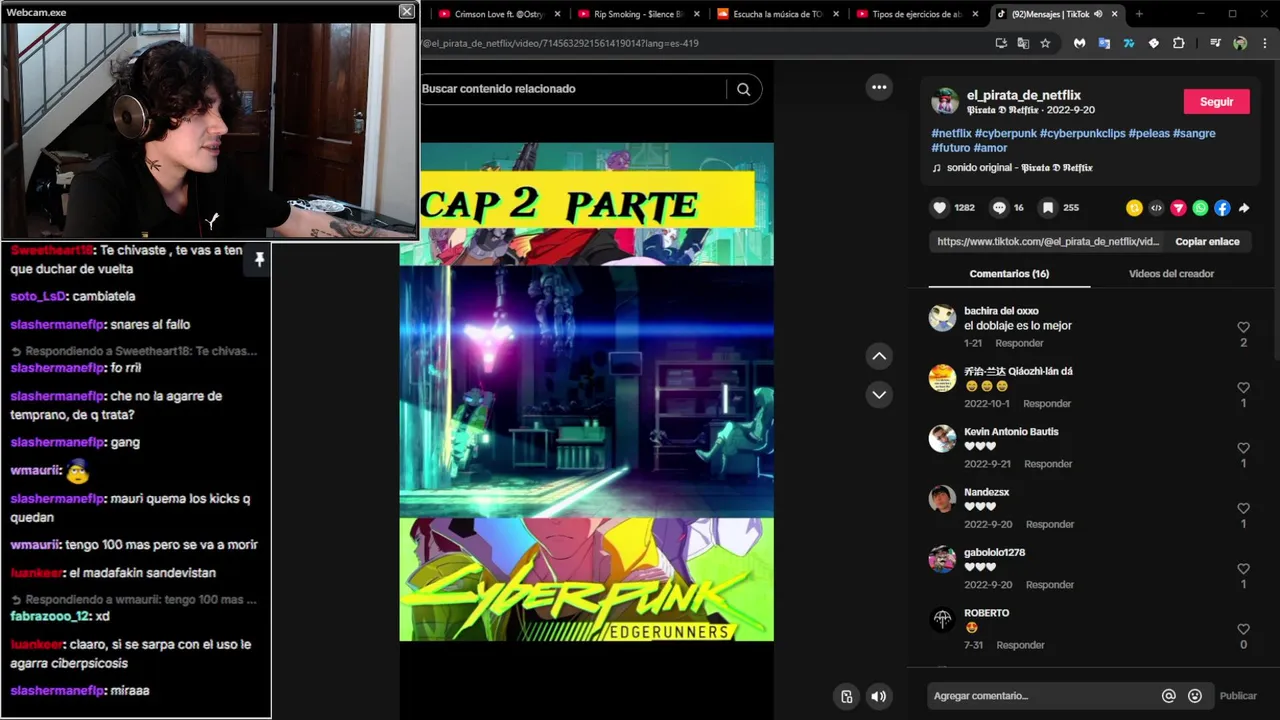Viewport: 1280px width, 720px height.
Task: Open more share options arrow icon
Action: click(x=1244, y=208)
